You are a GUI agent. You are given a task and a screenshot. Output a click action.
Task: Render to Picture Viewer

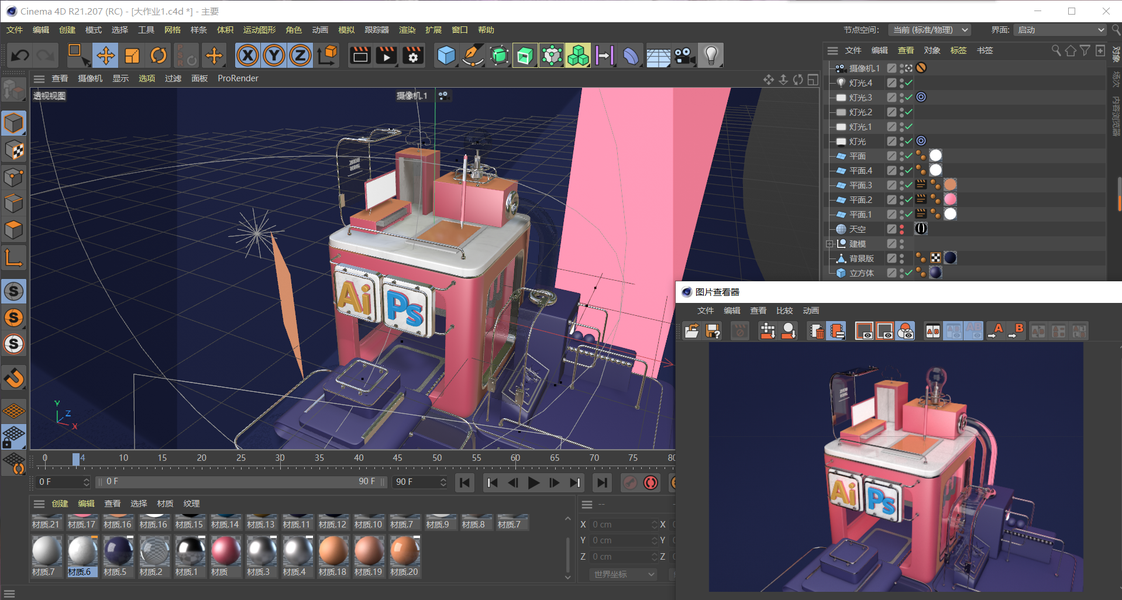386,55
